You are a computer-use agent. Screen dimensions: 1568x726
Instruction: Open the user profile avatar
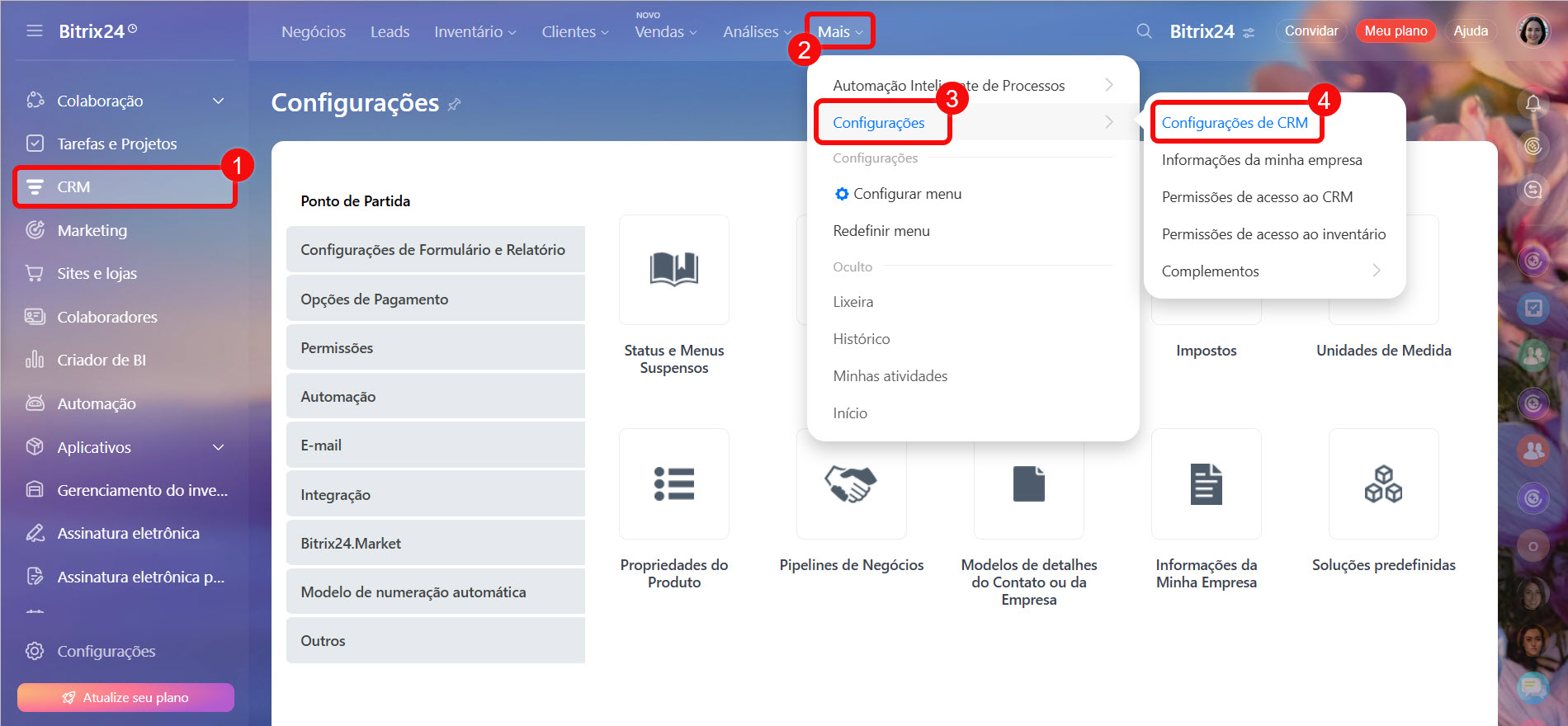(1533, 31)
